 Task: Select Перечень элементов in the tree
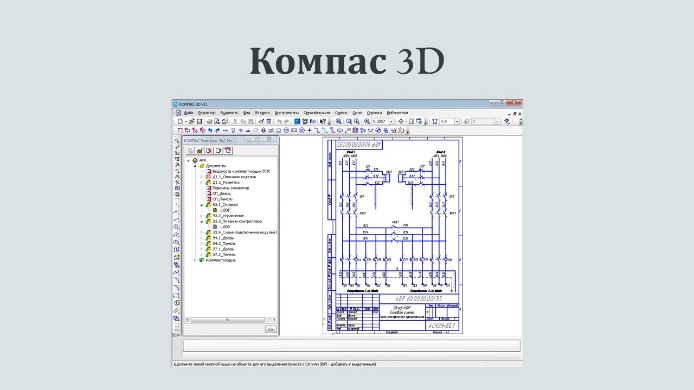(x=231, y=188)
